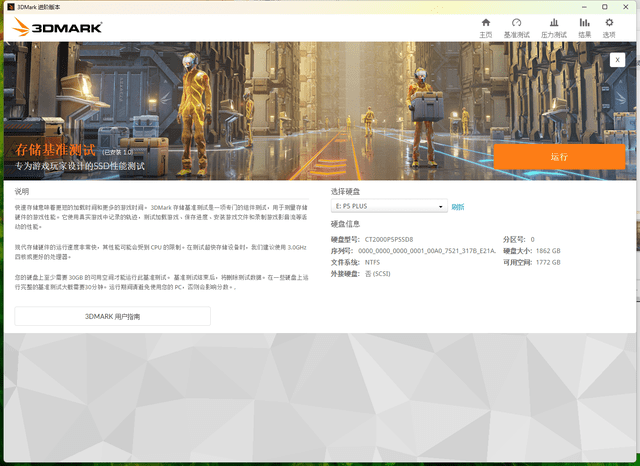Expand the E: P5 PLUS drive dropdown
The height and width of the screenshot is (466, 640).
(x=389, y=206)
